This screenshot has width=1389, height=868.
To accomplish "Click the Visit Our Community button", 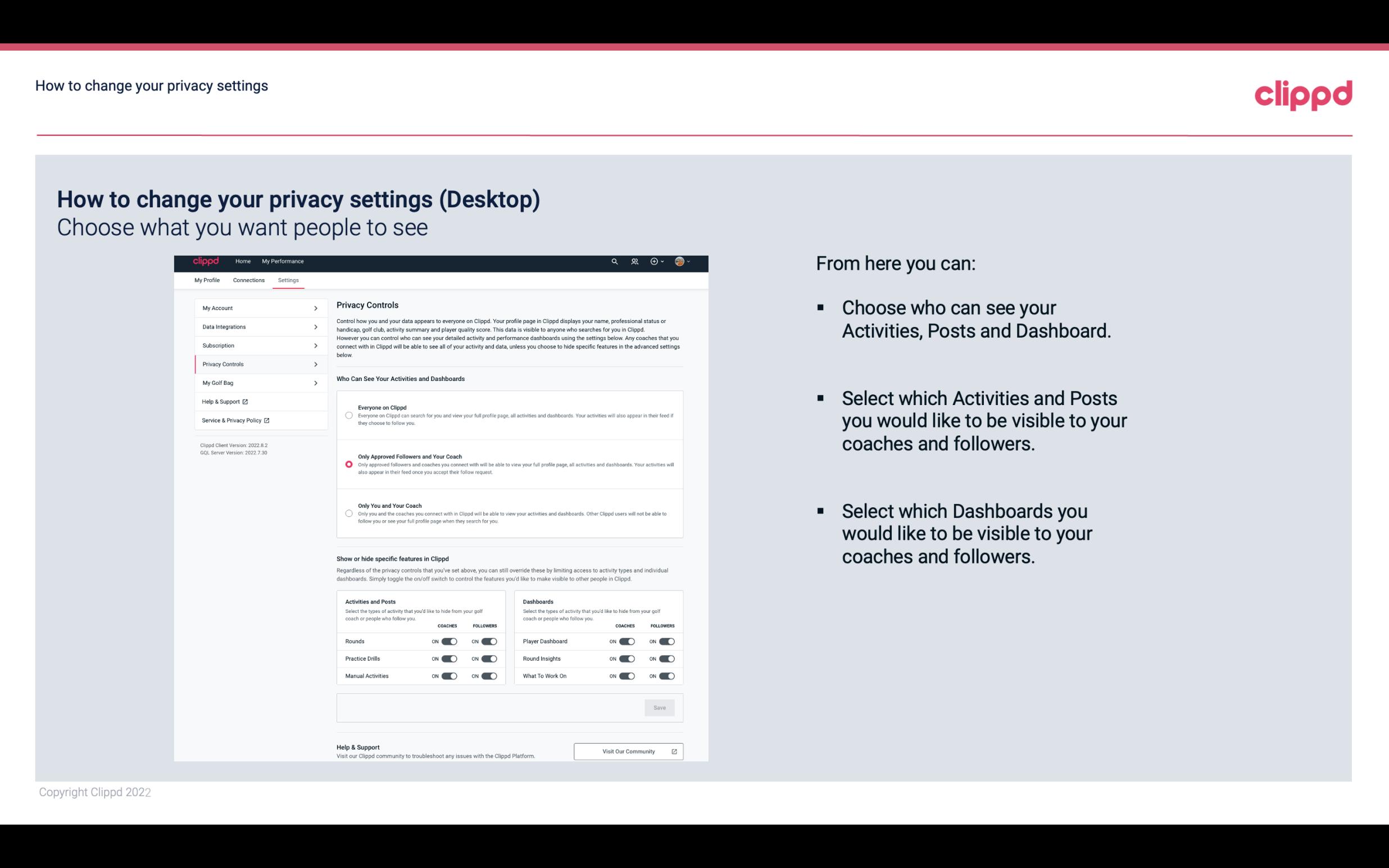I will 627,751.
